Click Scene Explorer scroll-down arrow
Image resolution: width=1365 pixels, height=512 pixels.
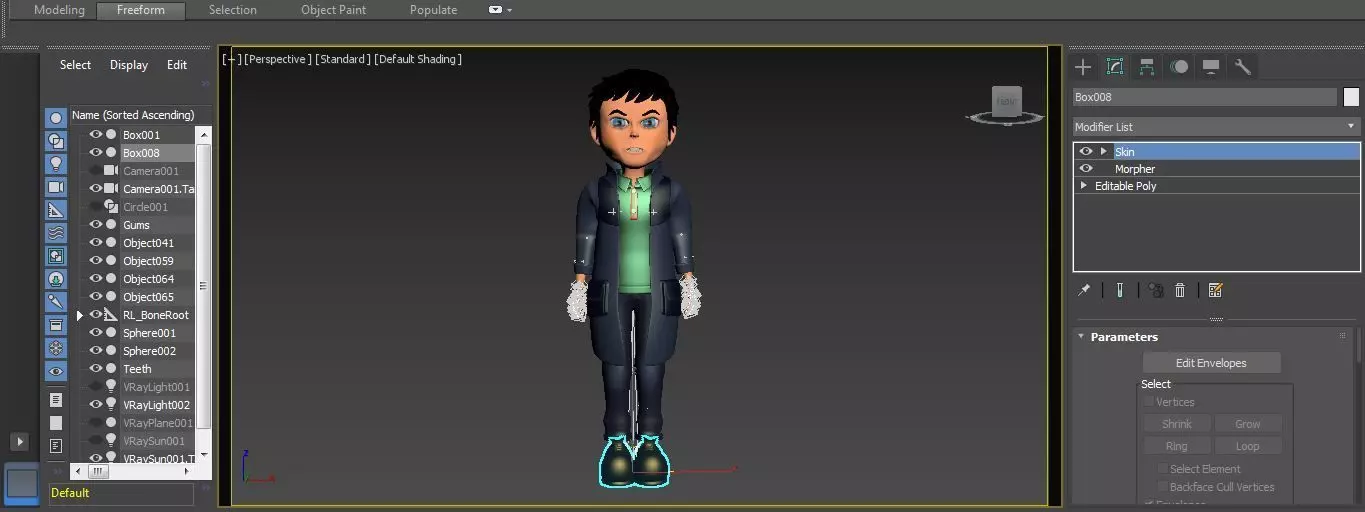coord(204,454)
